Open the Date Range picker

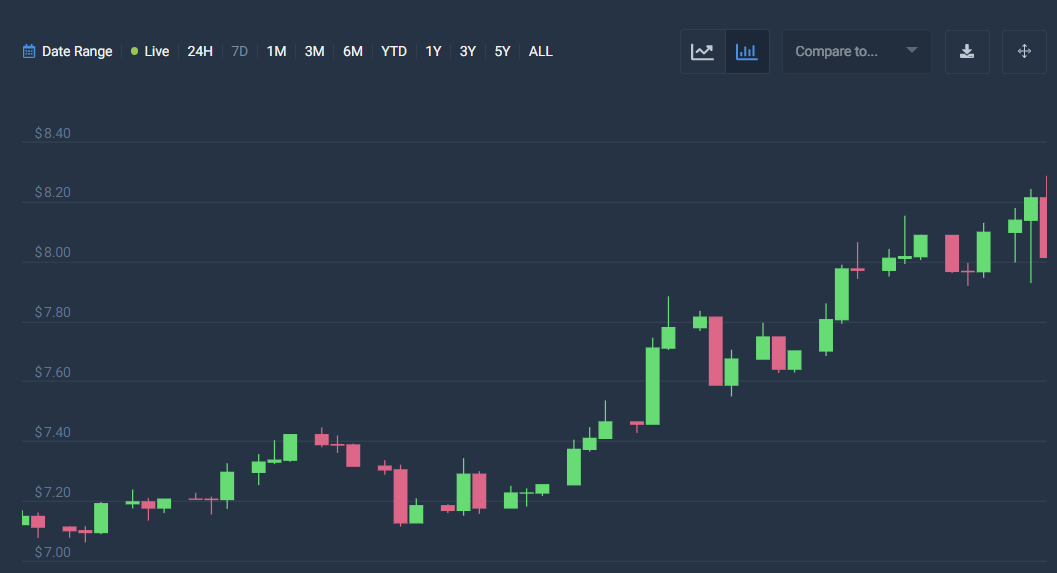(x=76, y=51)
